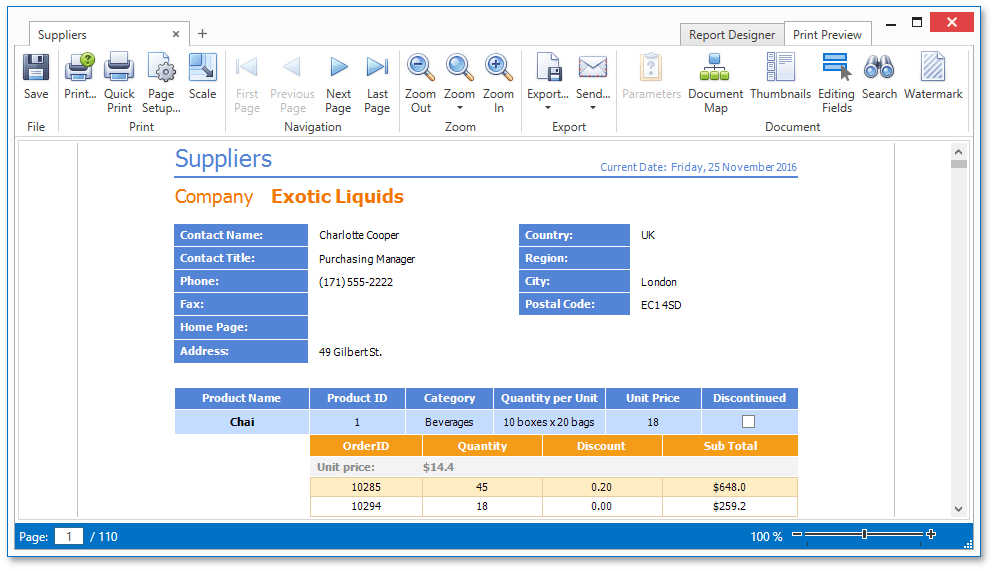Go to Next Page

(338, 68)
